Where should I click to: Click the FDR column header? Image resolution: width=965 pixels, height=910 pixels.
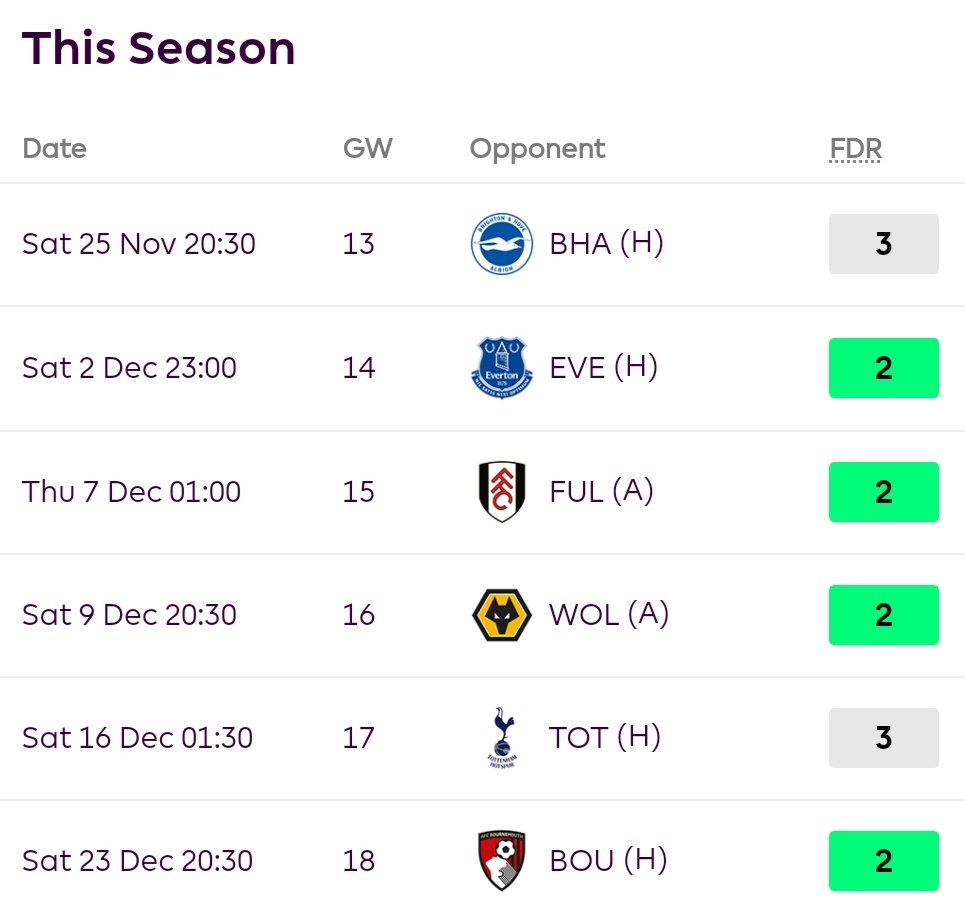point(856,149)
